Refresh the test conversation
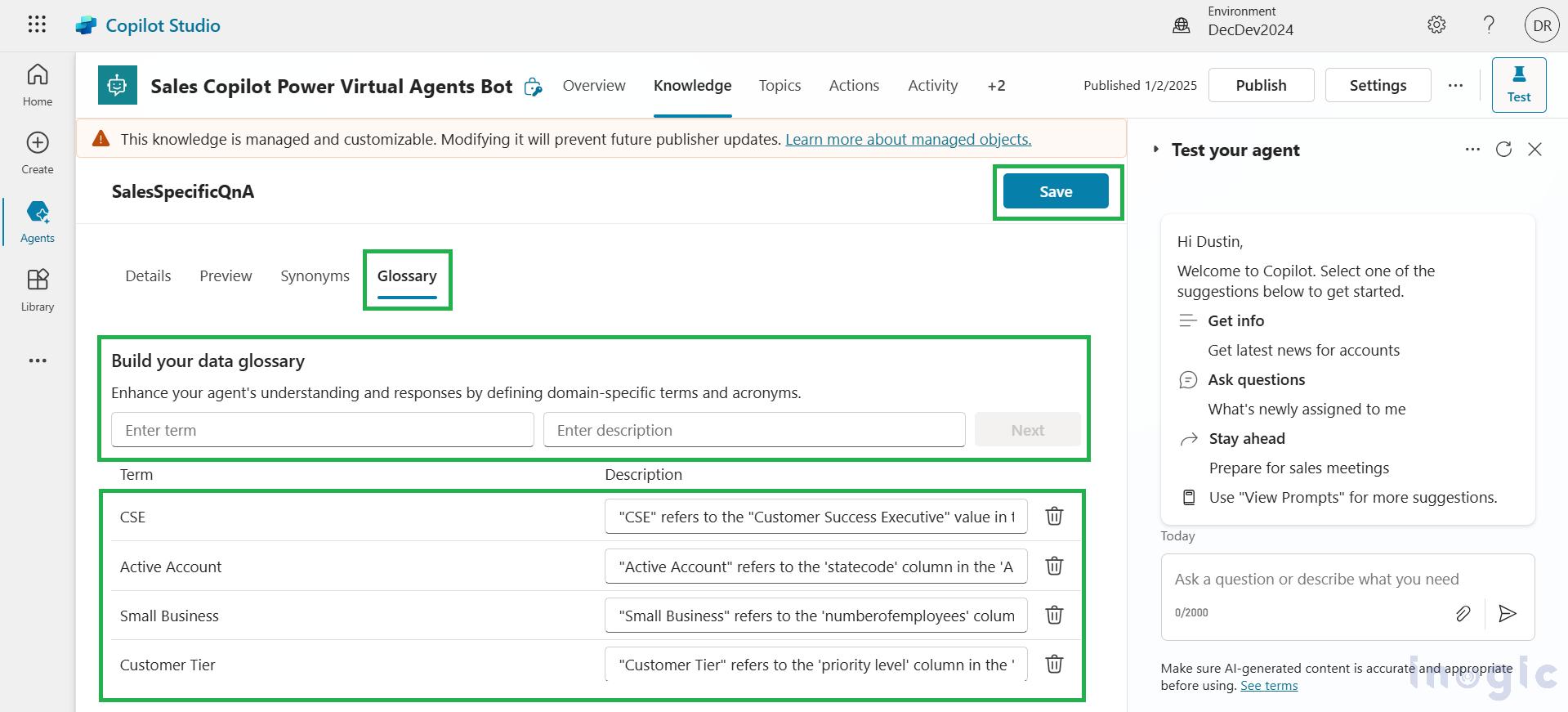The height and width of the screenshot is (712, 1568). click(x=1503, y=149)
